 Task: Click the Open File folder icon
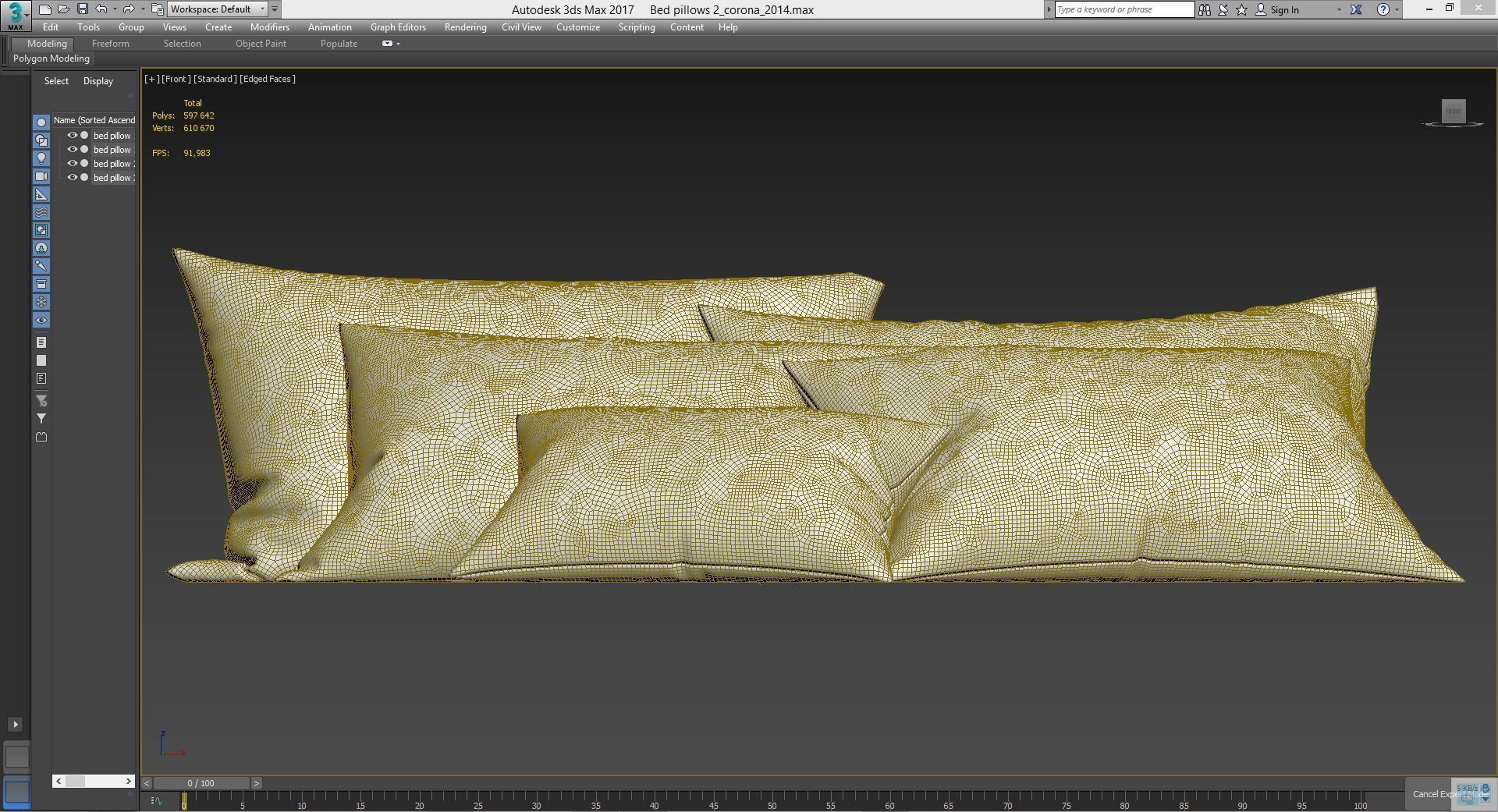(63, 9)
